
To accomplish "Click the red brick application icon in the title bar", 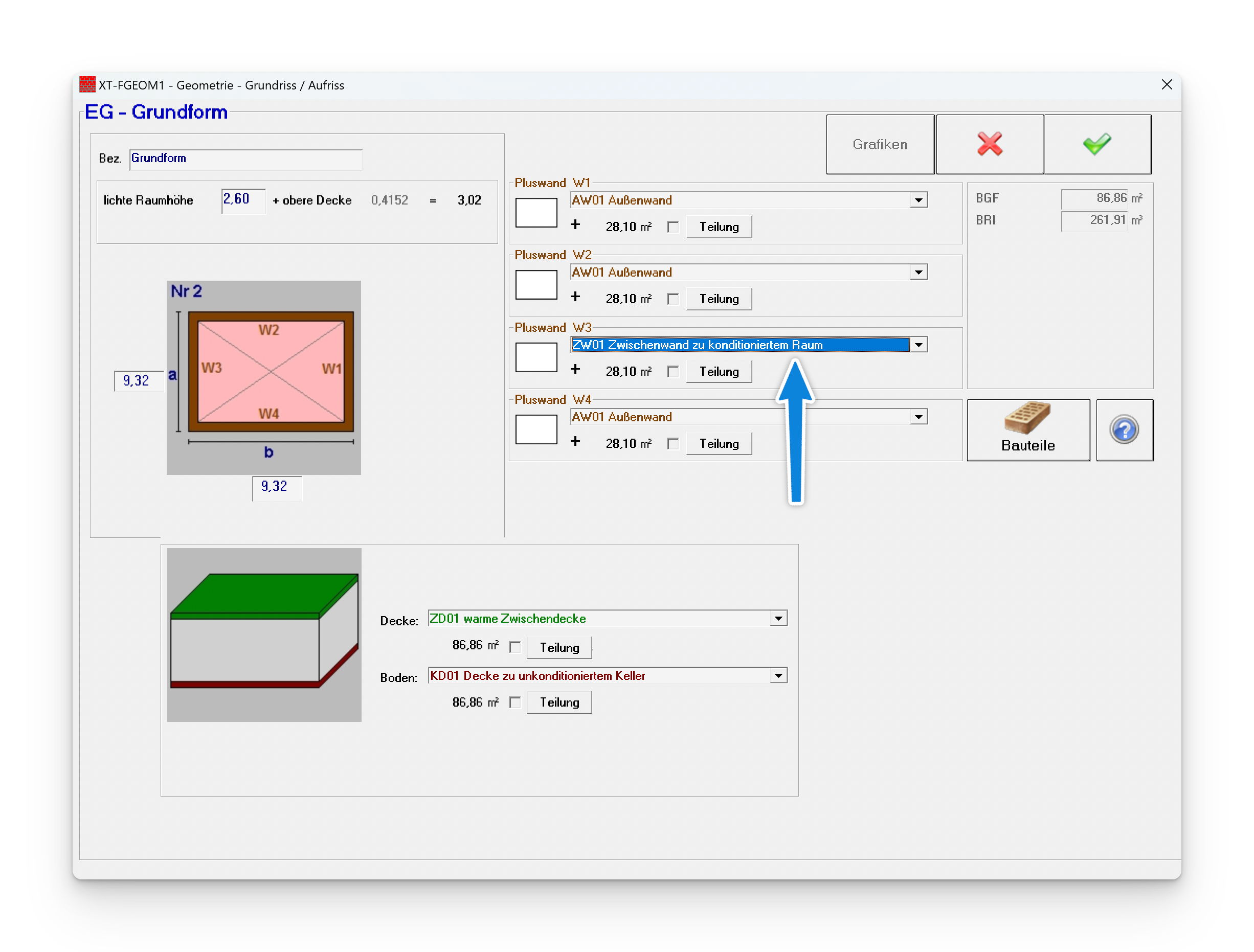I will pyautogui.click(x=87, y=84).
